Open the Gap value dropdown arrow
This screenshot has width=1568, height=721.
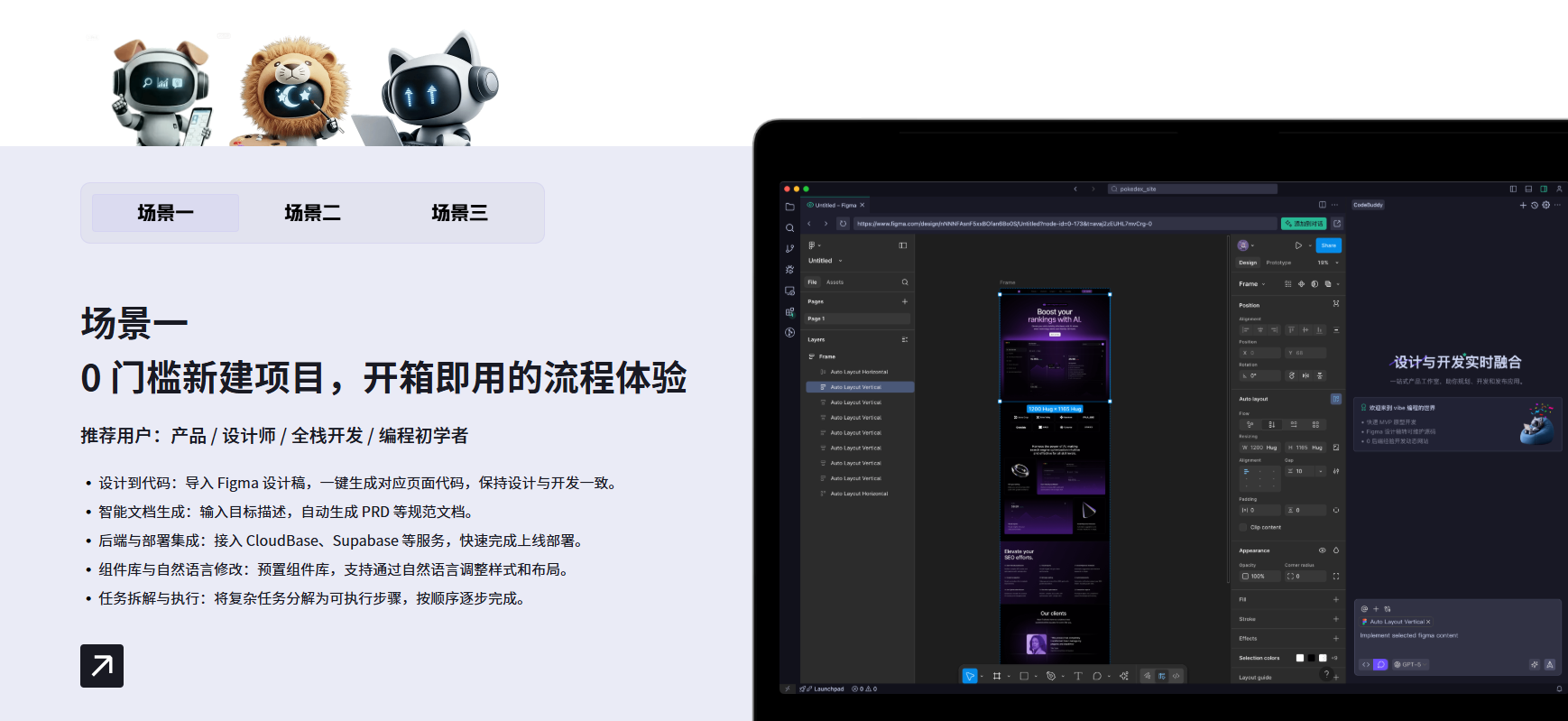tap(1322, 471)
